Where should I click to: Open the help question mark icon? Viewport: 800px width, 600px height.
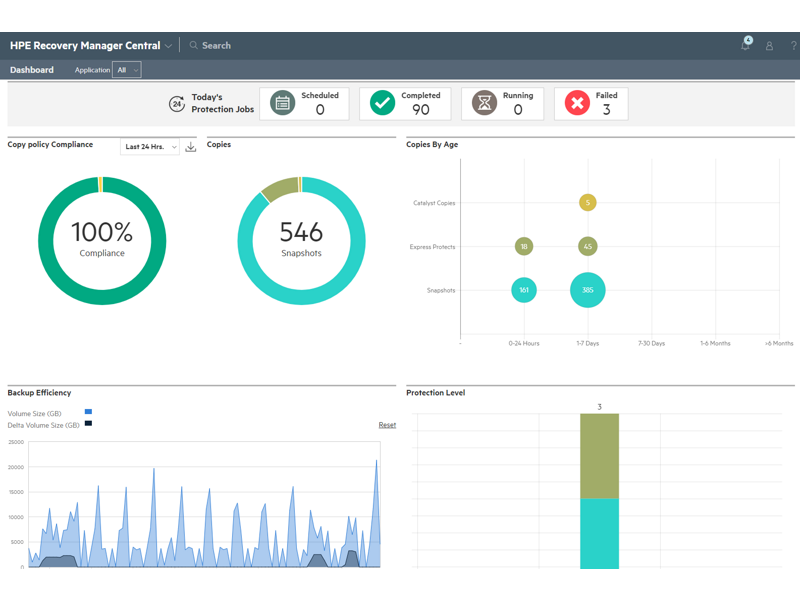794,46
